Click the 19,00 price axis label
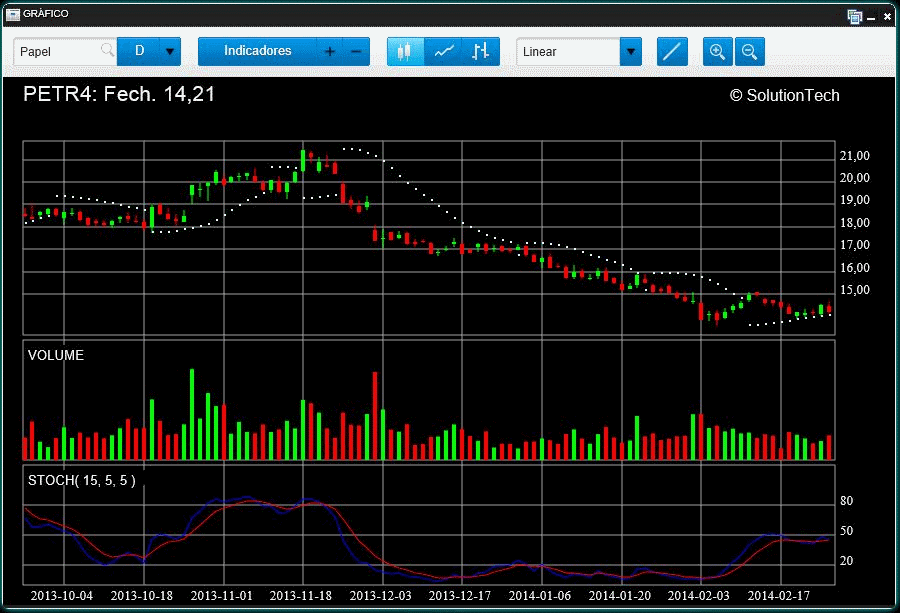This screenshot has width=900, height=613. point(855,200)
